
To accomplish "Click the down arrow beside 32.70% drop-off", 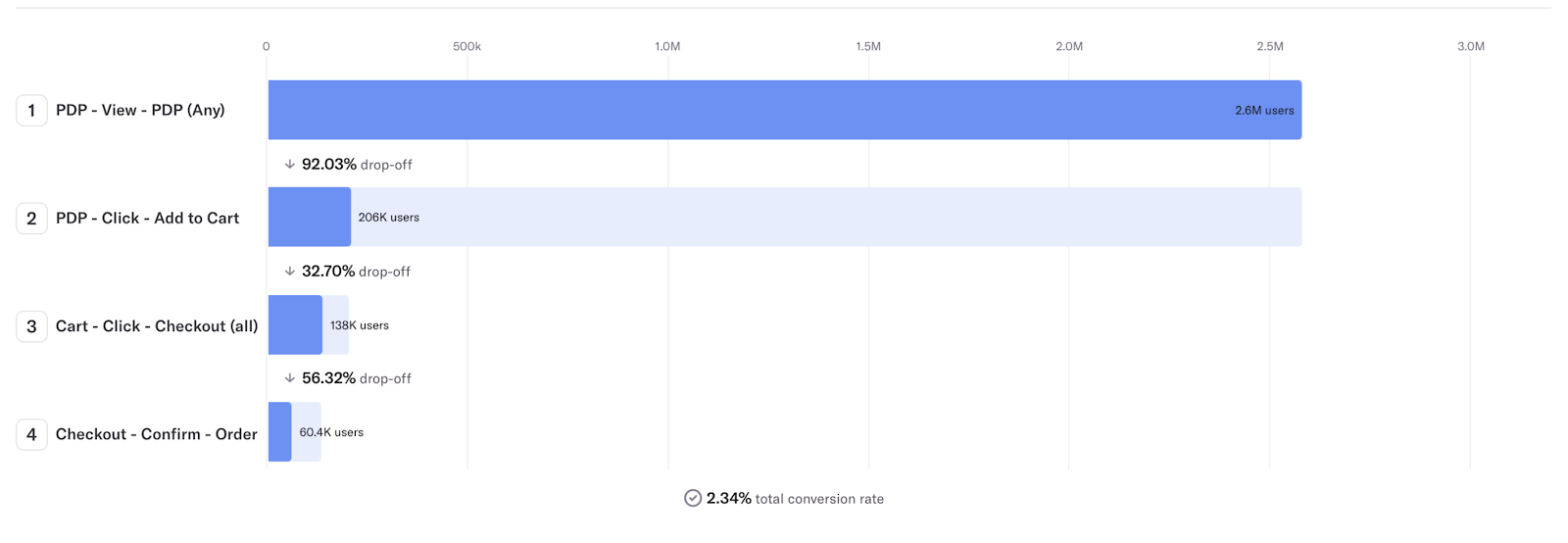I will pyautogui.click(x=289, y=271).
